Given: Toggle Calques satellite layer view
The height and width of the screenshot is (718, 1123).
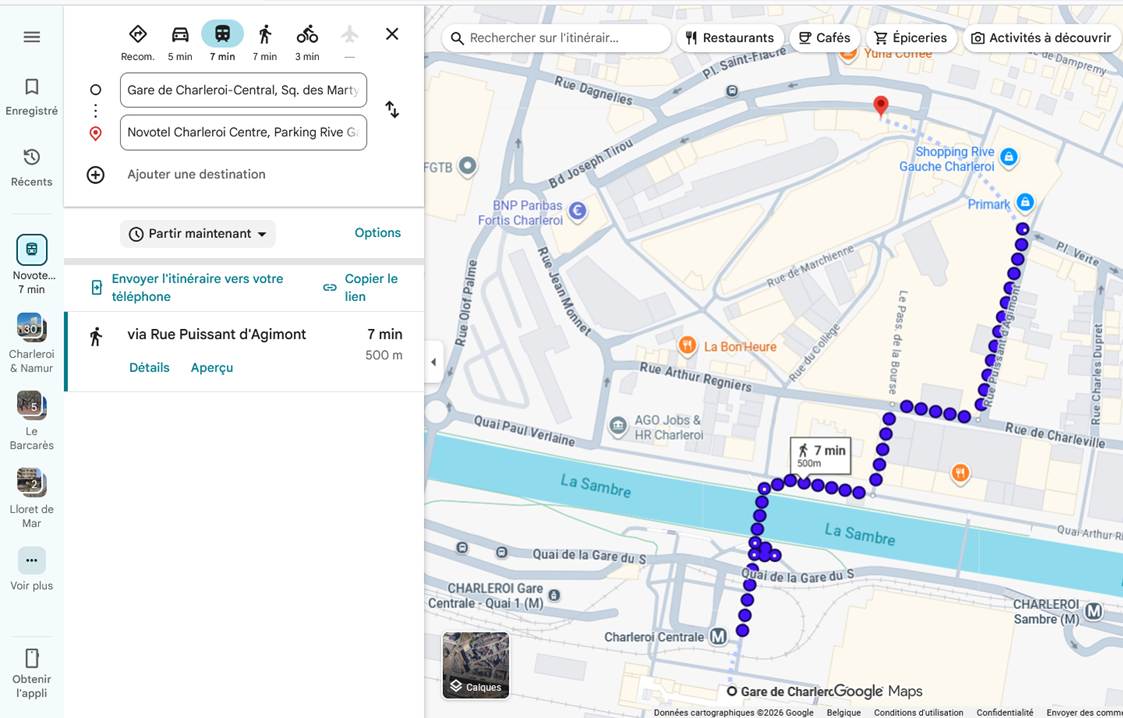Looking at the screenshot, I should point(476,665).
